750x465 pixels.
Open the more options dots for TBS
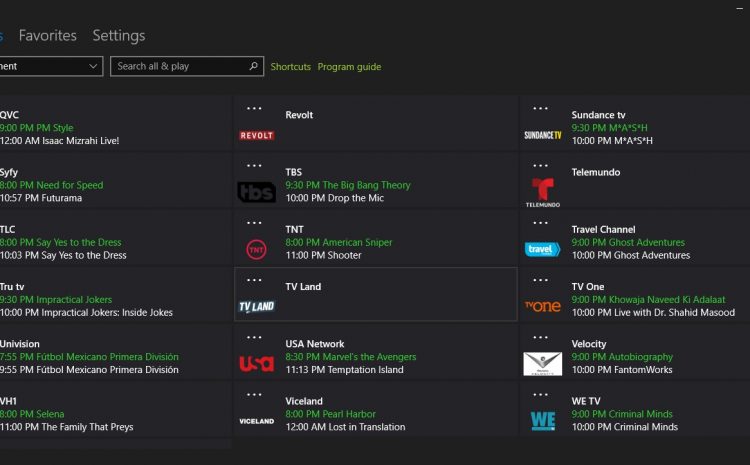254,166
